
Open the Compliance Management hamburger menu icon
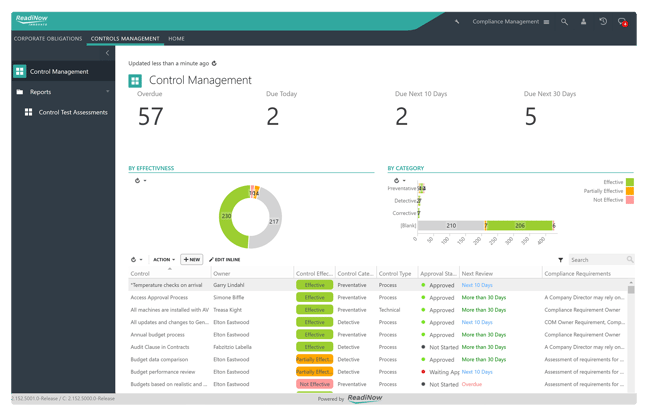point(546,22)
